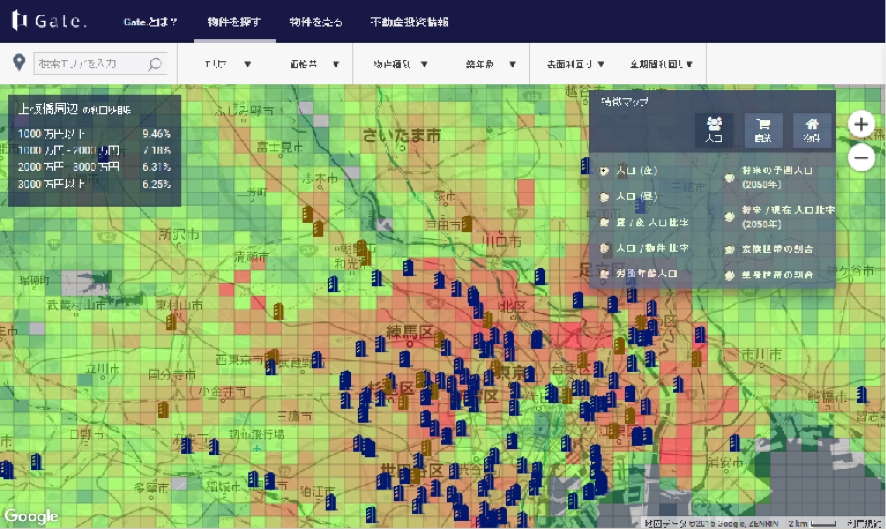The height and width of the screenshot is (529, 886).
Task: Open the エリア filter dropdown
Action: point(227,64)
